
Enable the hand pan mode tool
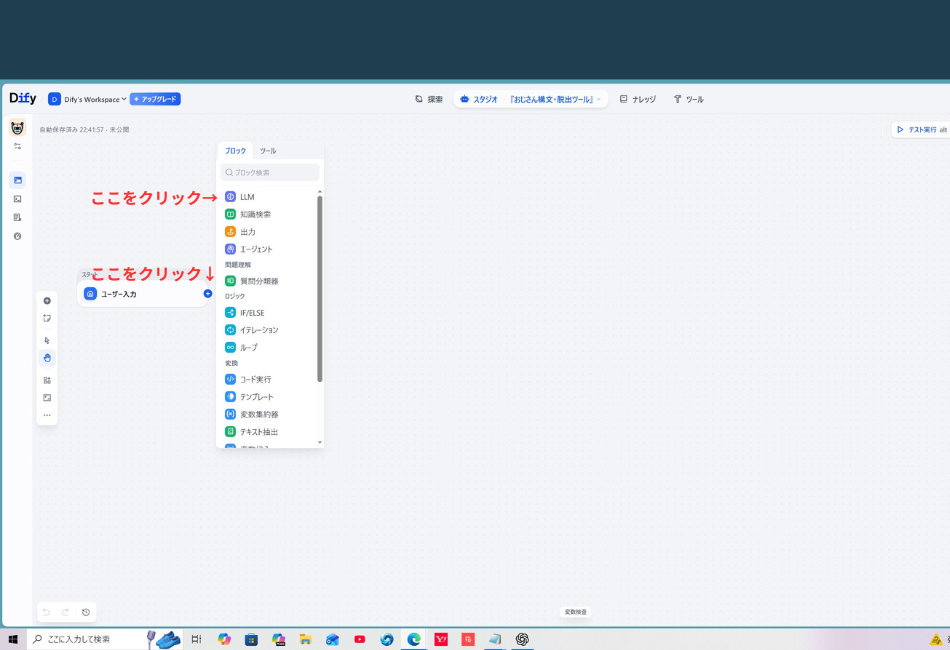pyautogui.click(x=47, y=358)
